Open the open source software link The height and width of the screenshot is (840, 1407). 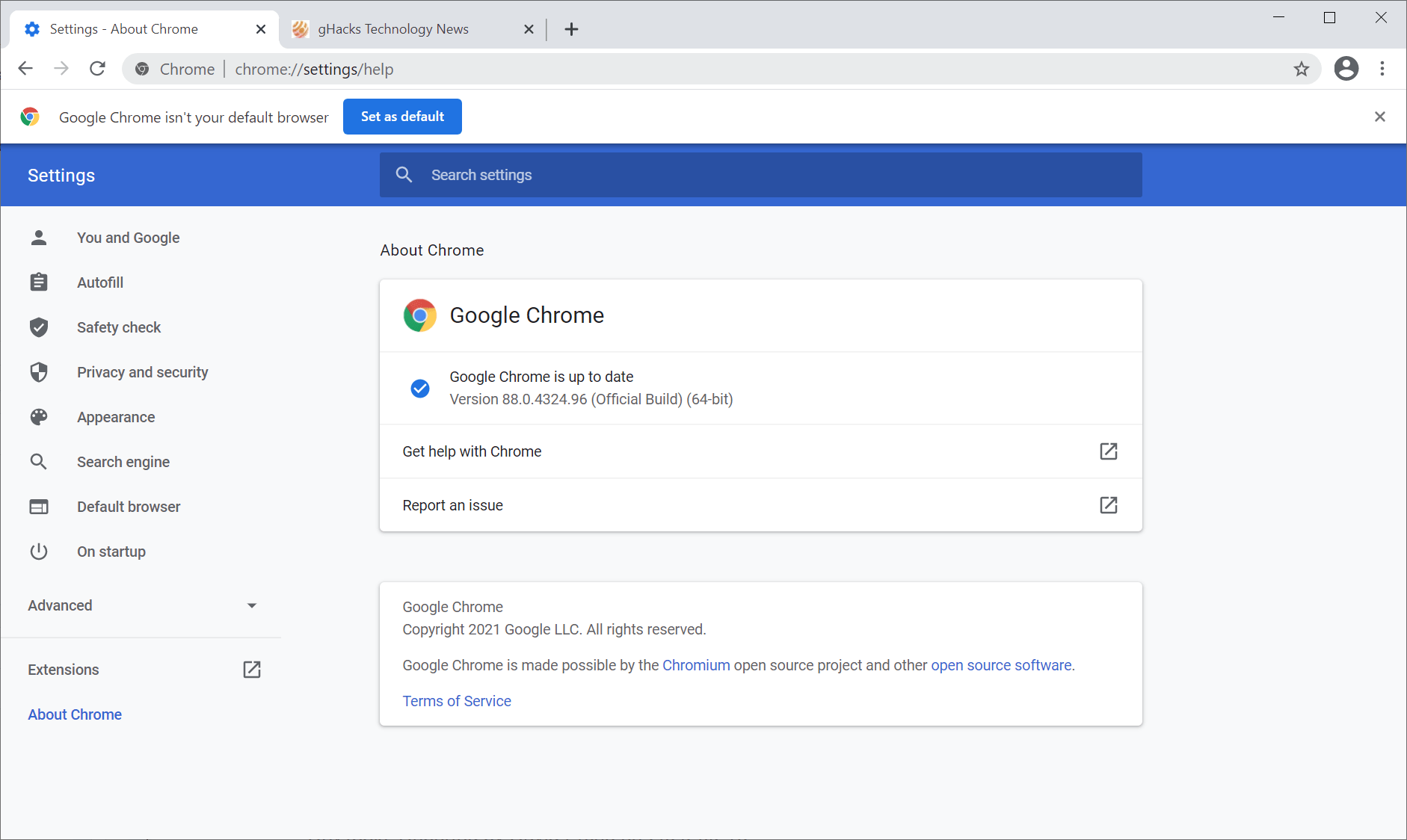click(x=1001, y=665)
